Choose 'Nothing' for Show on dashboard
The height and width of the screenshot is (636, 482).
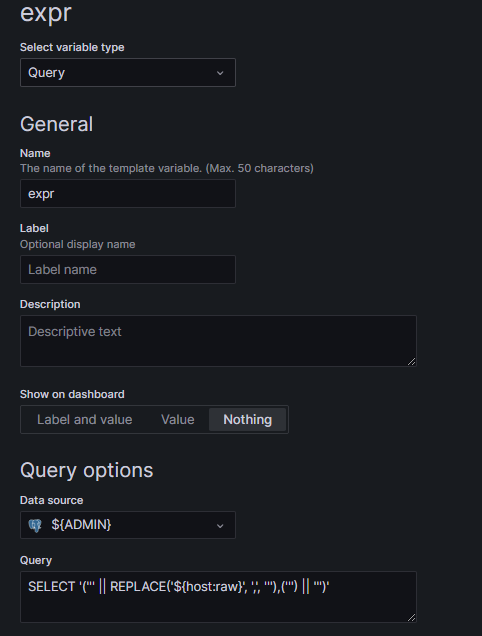coord(247,419)
